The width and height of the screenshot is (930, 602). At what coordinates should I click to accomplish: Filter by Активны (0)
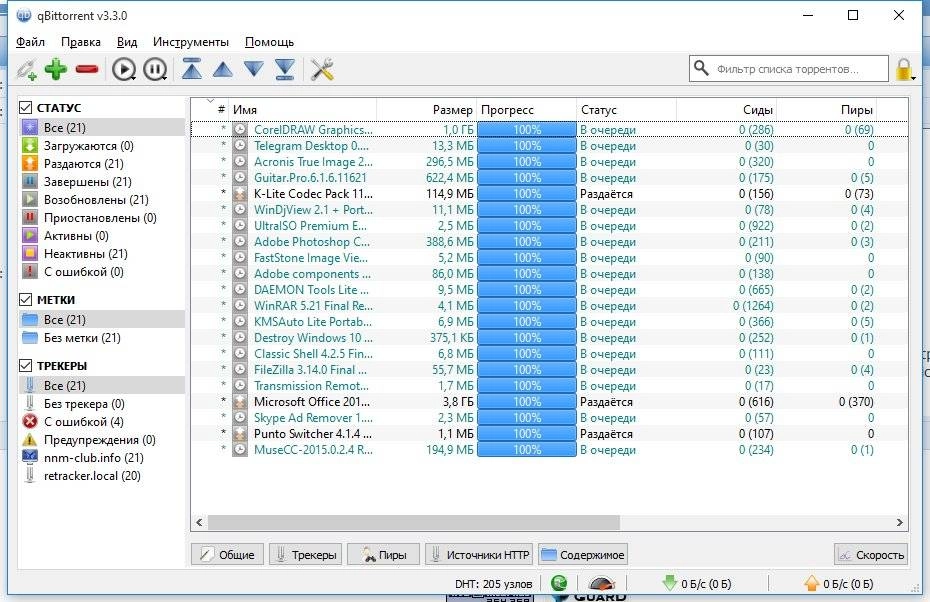coord(101,235)
